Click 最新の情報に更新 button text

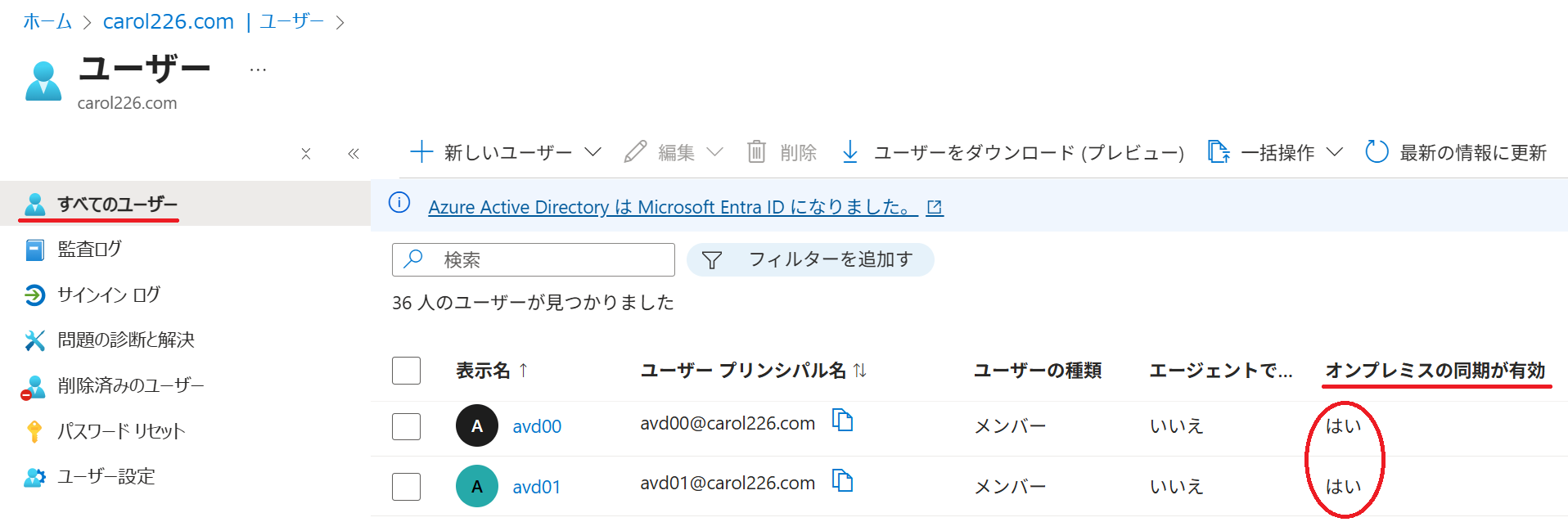[x=1473, y=153]
